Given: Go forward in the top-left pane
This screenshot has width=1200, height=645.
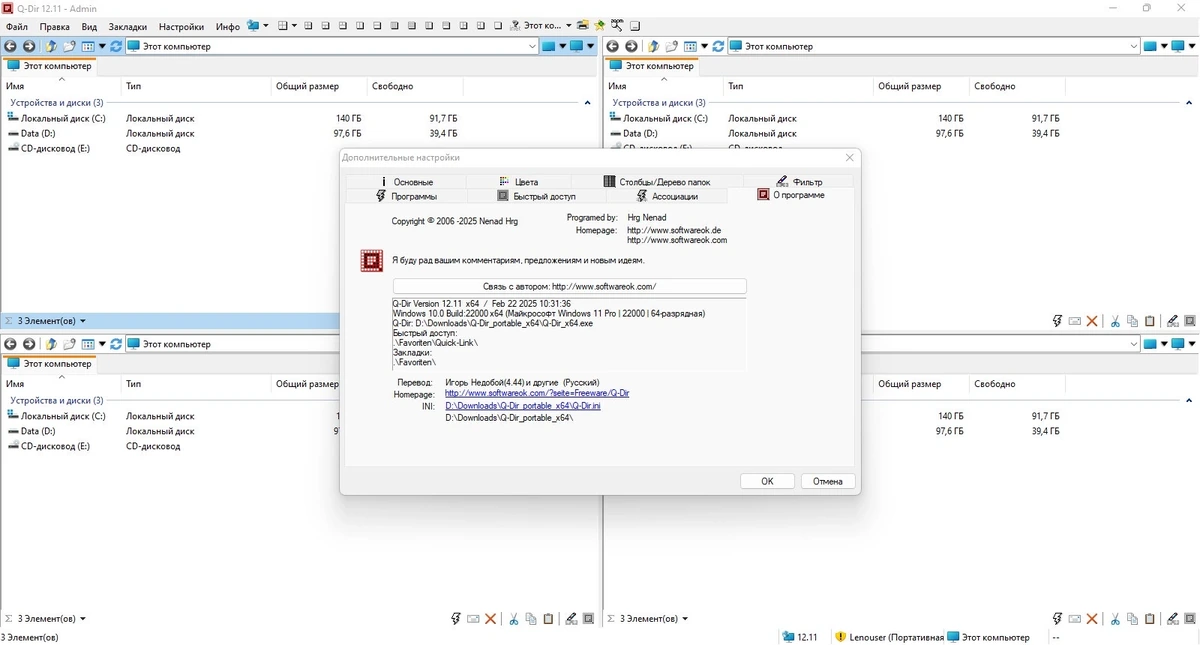Looking at the screenshot, I should click(28, 46).
